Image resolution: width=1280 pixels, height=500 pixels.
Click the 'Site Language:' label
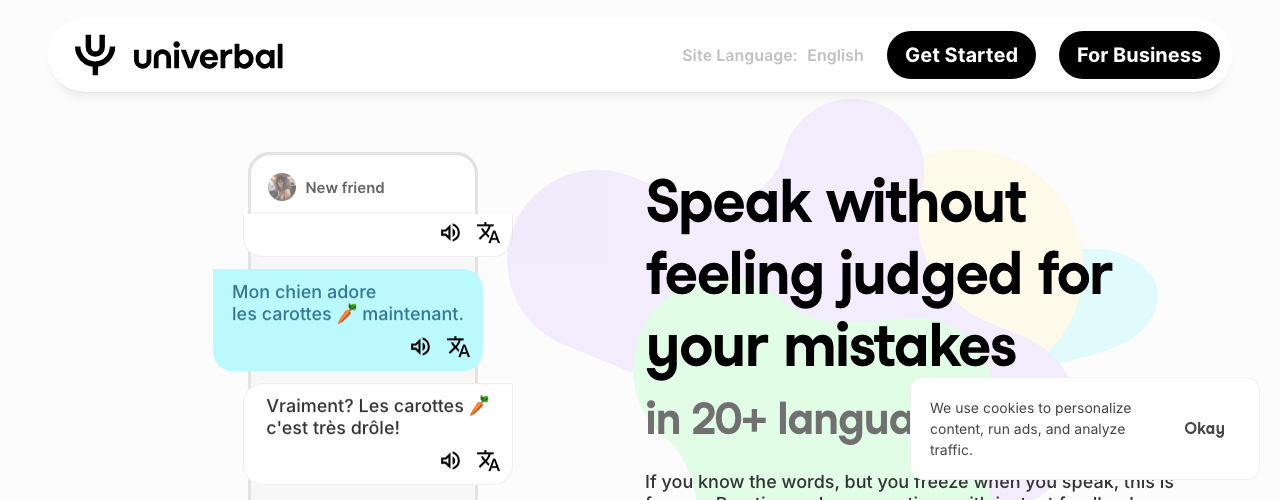pyautogui.click(x=740, y=55)
